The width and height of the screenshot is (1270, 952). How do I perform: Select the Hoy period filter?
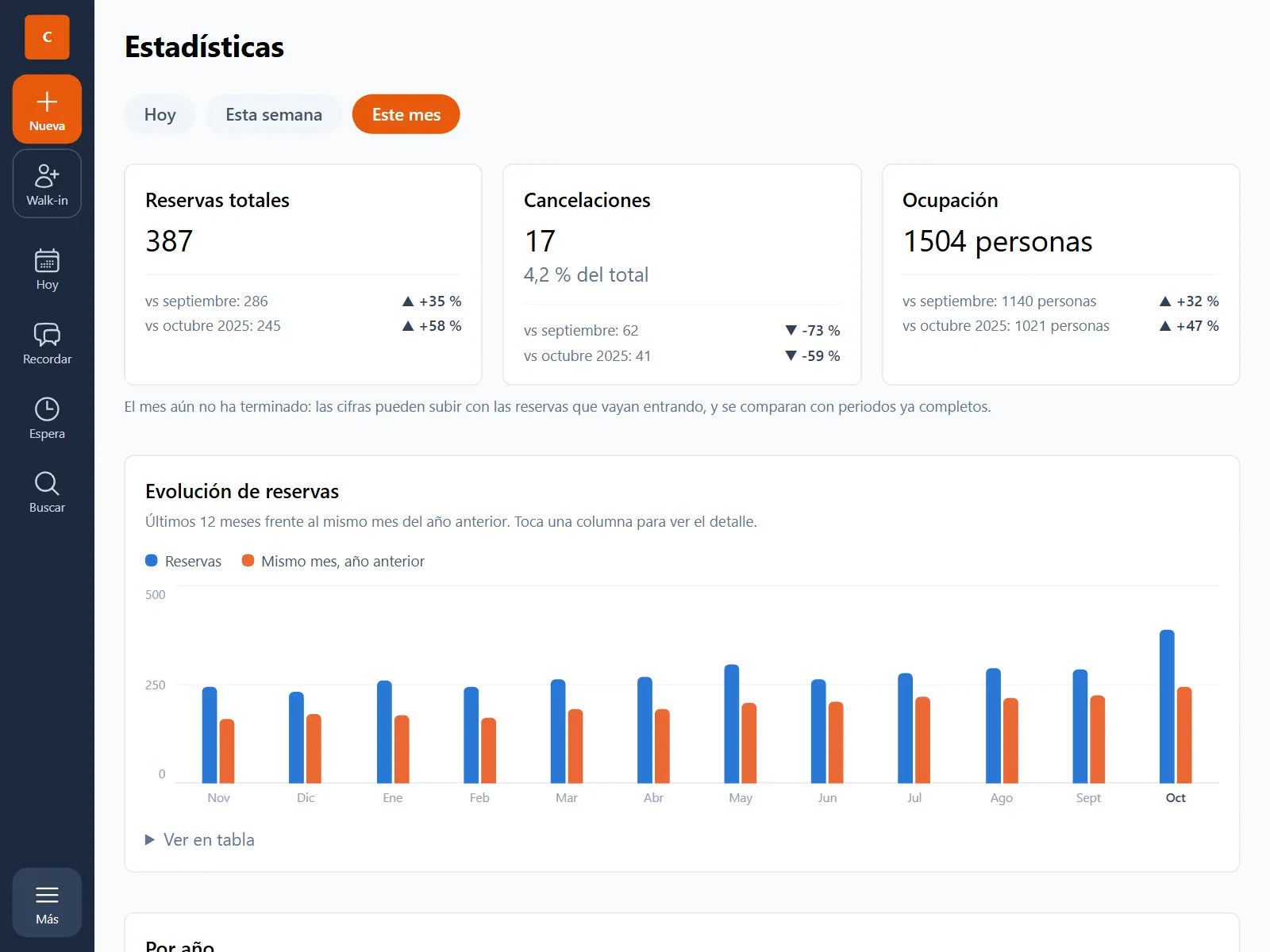pyautogui.click(x=160, y=114)
